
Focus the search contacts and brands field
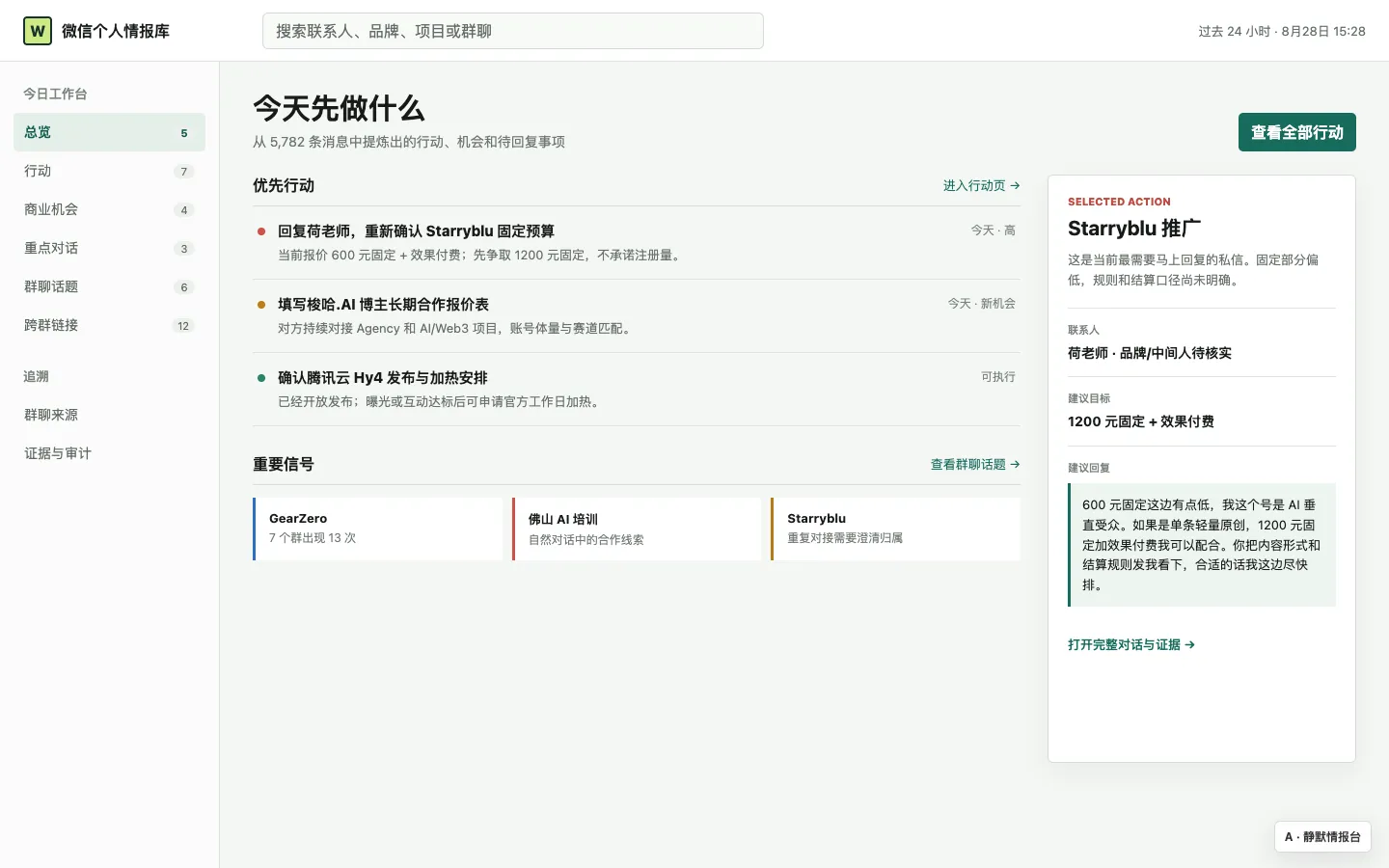[x=512, y=31]
